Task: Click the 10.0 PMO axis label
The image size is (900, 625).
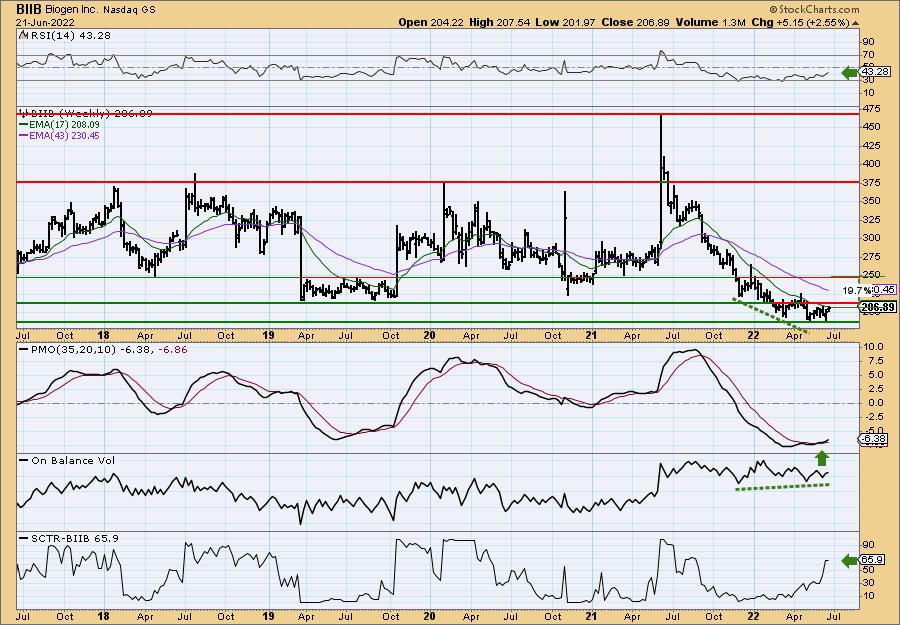Action: (872, 347)
